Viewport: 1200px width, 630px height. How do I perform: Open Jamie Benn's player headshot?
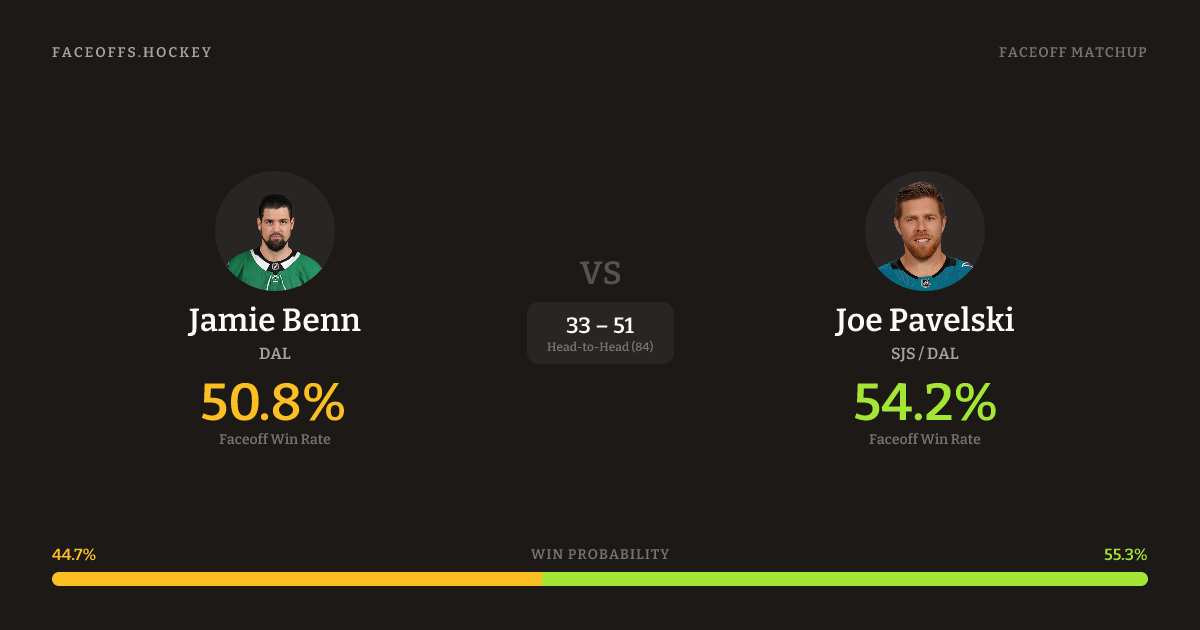tap(275, 231)
